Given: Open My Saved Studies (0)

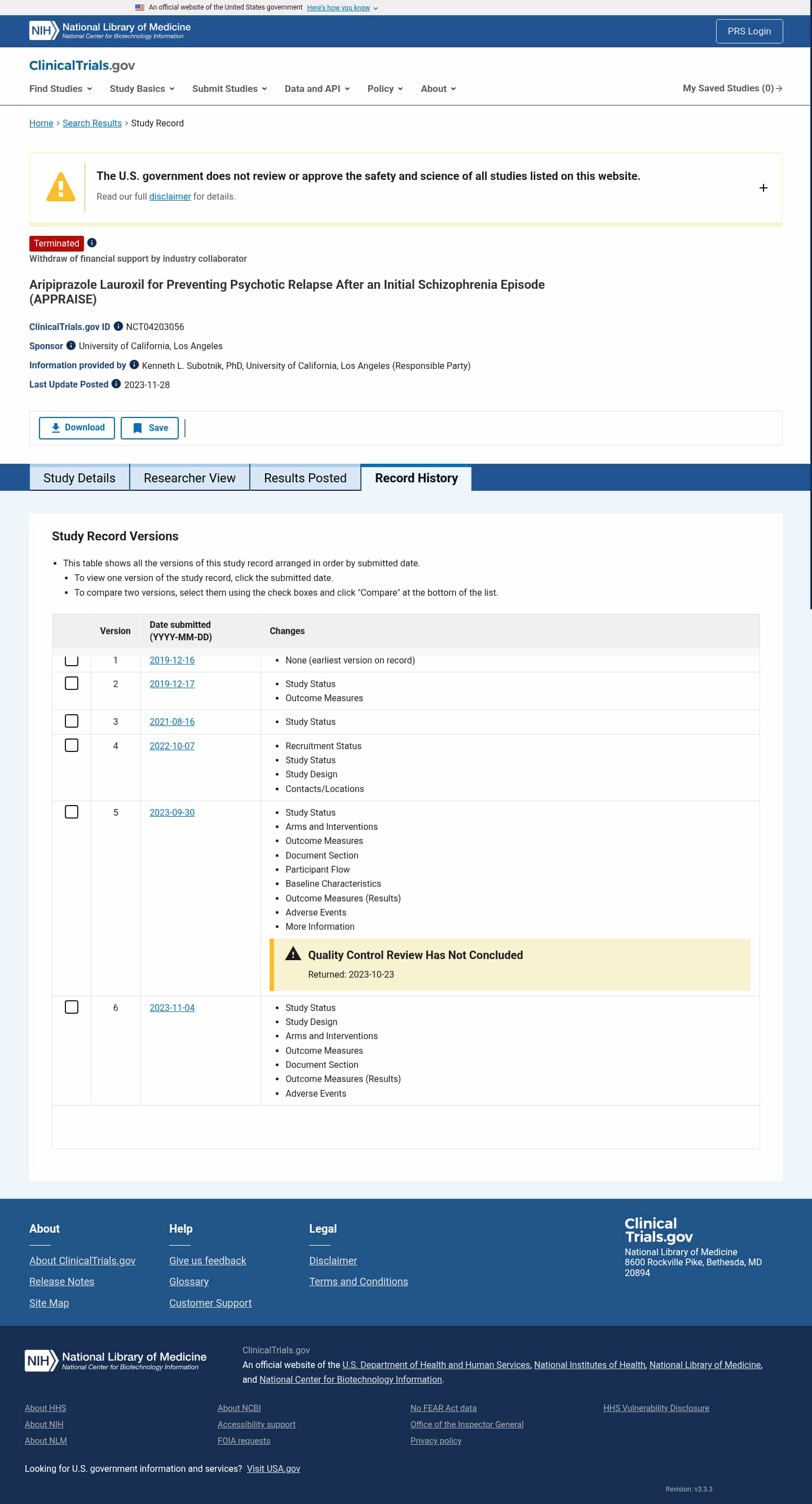Looking at the screenshot, I should point(732,88).
